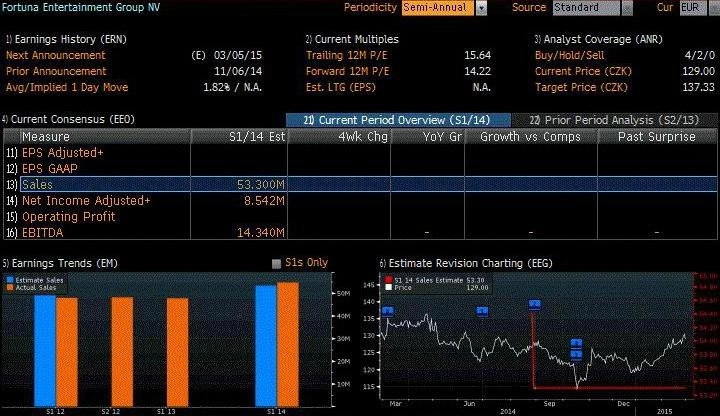Click the 4Wk Chg column header
Viewport: 720px width, 416px height.
339,137
